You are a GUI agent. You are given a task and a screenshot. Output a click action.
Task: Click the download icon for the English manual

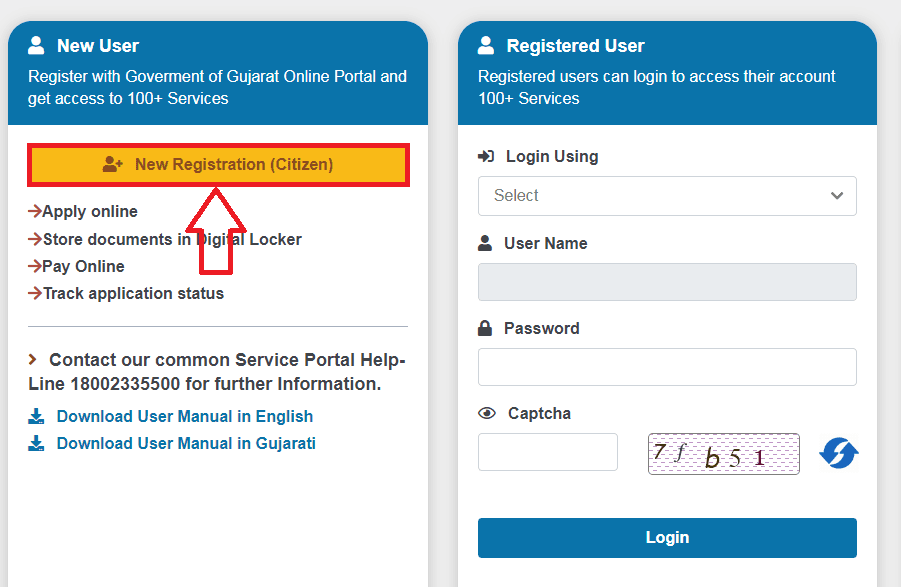[37, 416]
